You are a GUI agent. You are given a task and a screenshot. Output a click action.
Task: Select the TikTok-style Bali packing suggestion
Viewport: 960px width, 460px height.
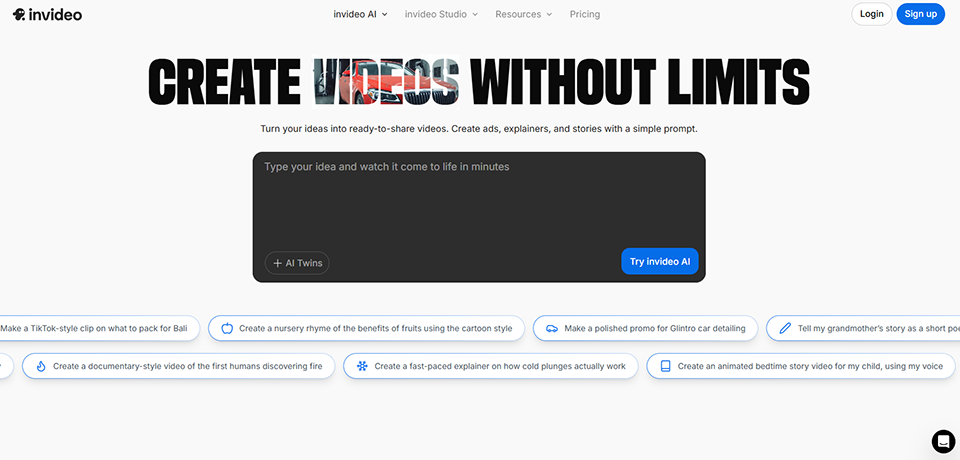(x=98, y=328)
